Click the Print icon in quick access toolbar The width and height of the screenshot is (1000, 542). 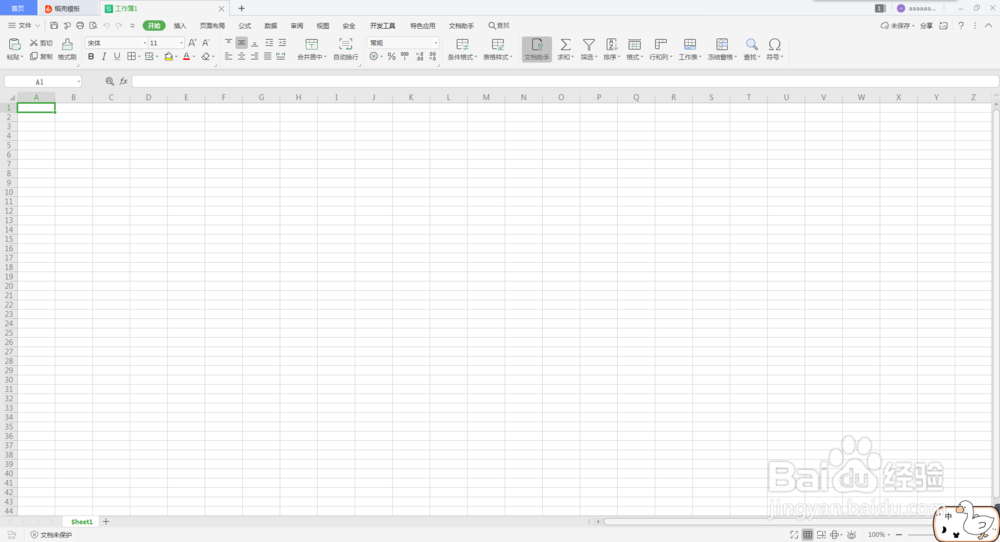coord(80,26)
